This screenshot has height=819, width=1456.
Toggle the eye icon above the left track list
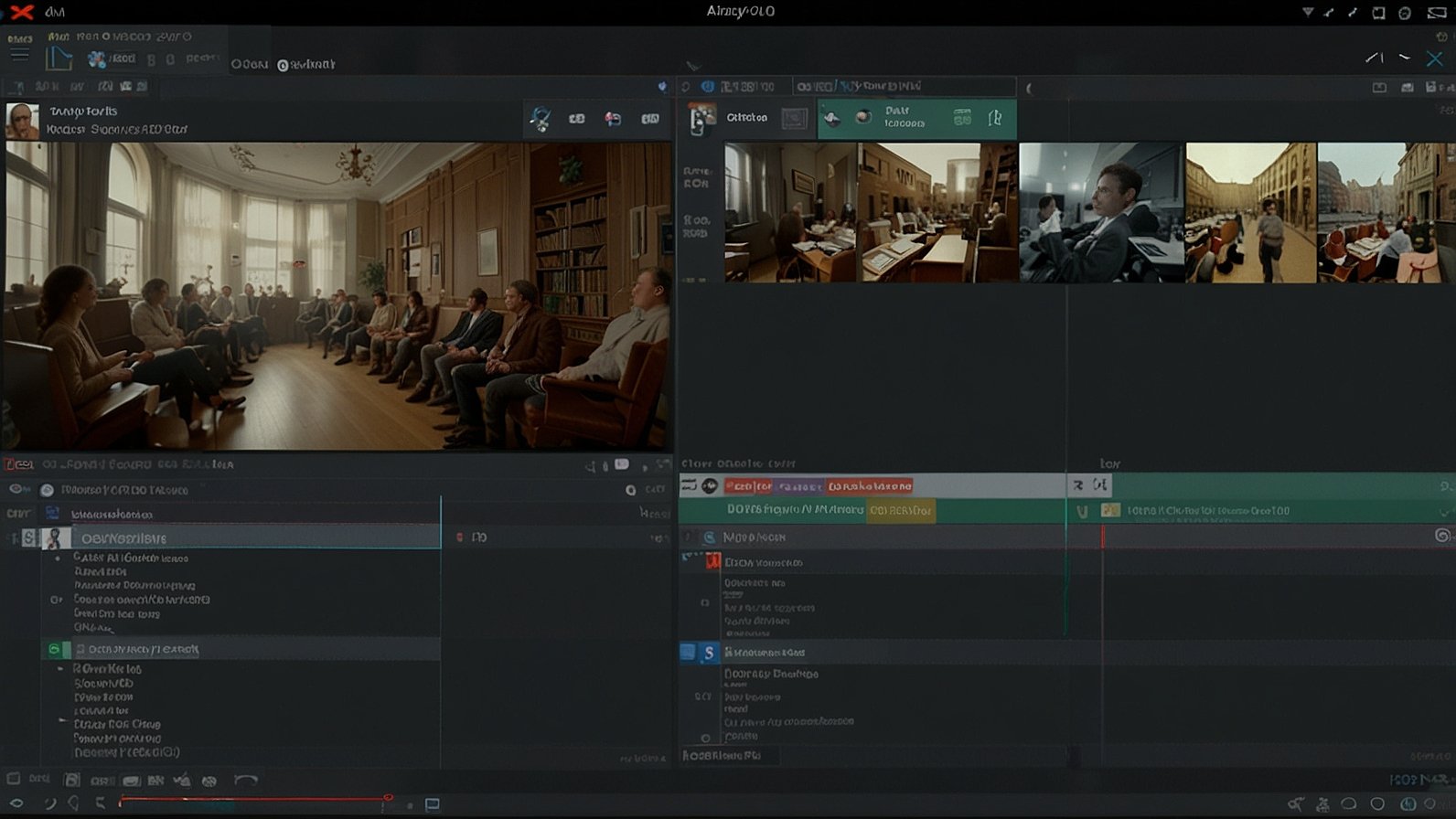click(16, 490)
